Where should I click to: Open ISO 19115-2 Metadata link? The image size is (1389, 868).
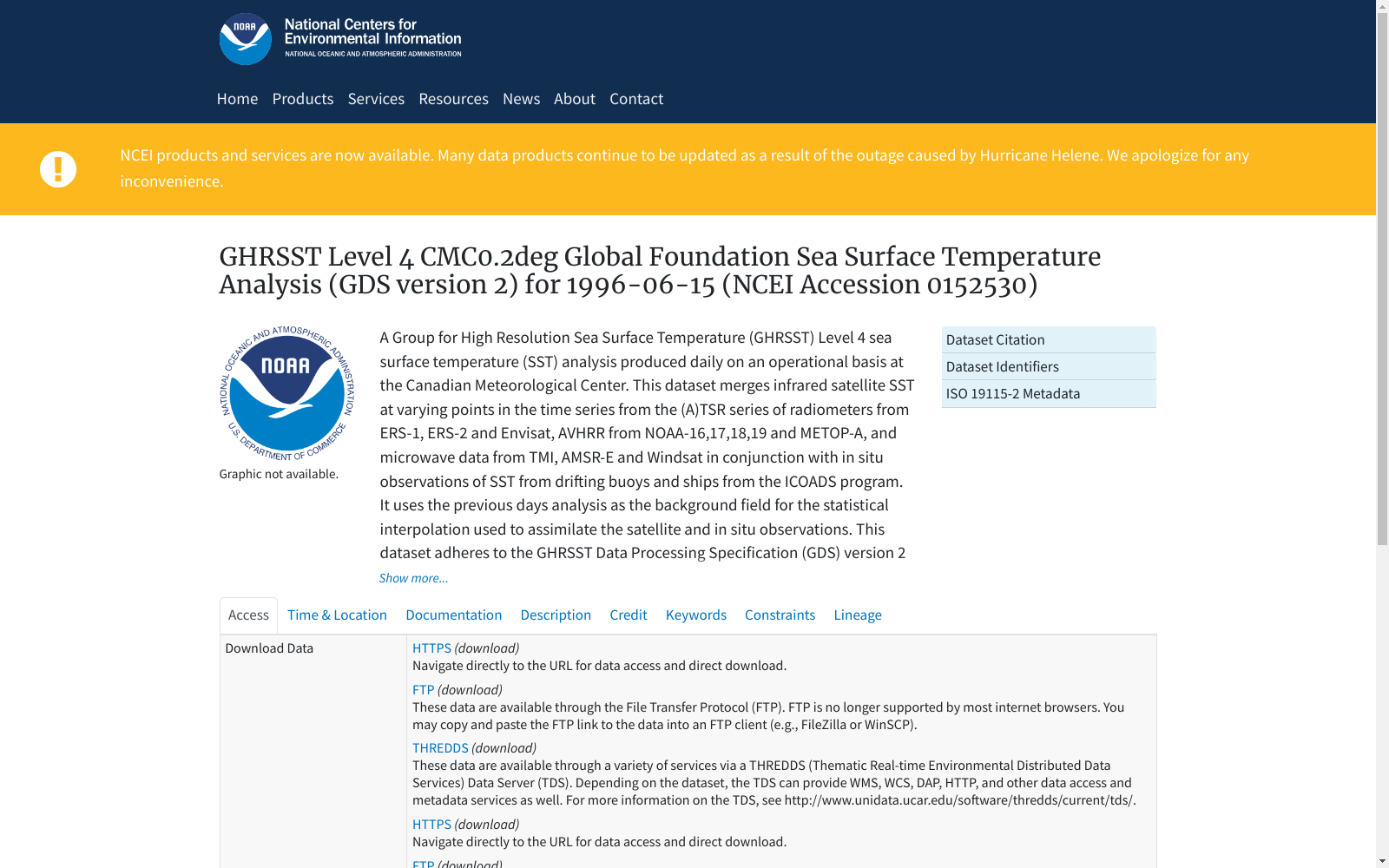pyautogui.click(x=1049, y=393)
